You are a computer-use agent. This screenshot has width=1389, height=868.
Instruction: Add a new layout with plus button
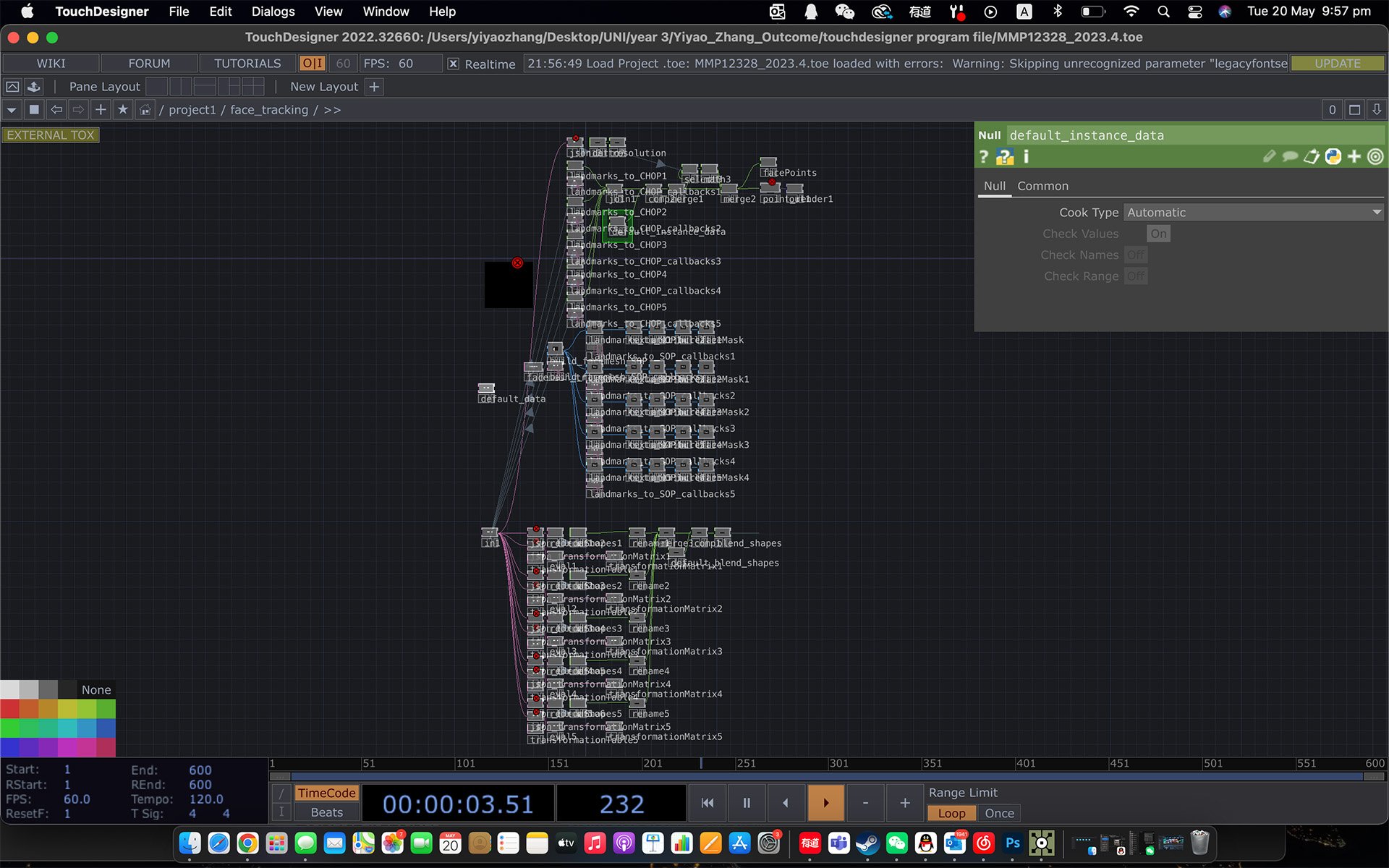pos(374,87)
